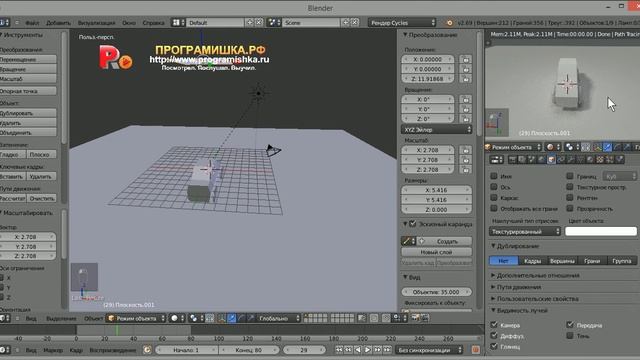
Task: Open the Добавить menu
Action: click(58, 23)
